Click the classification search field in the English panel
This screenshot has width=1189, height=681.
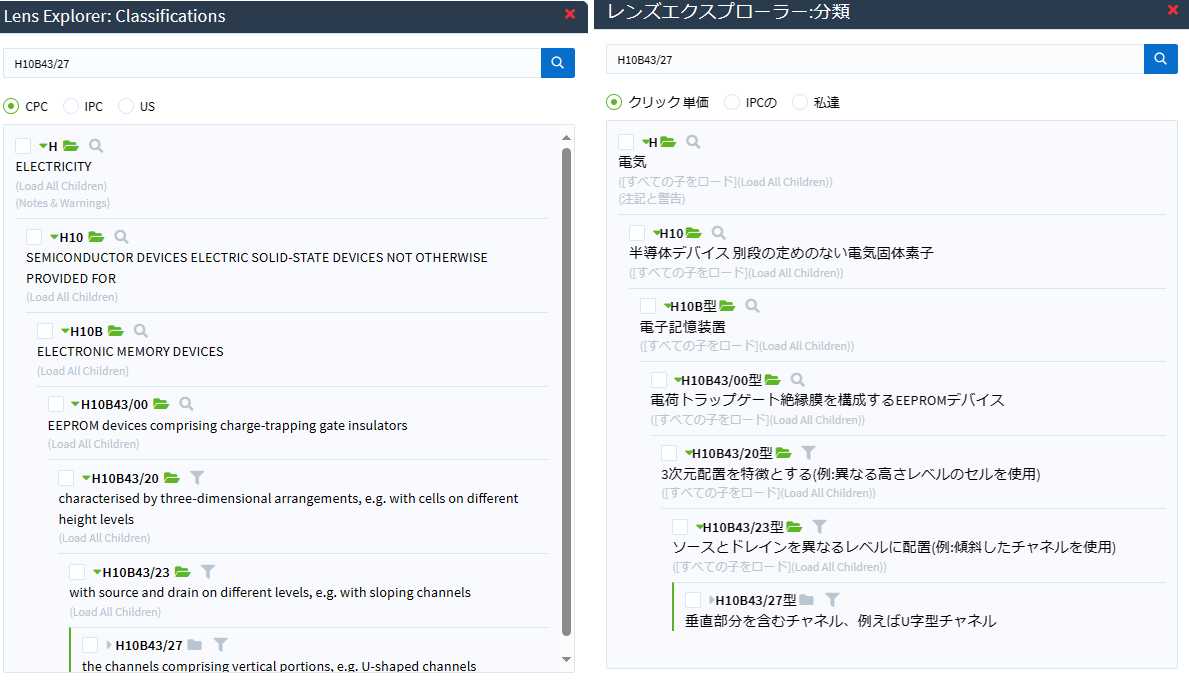tap(272, 63)
